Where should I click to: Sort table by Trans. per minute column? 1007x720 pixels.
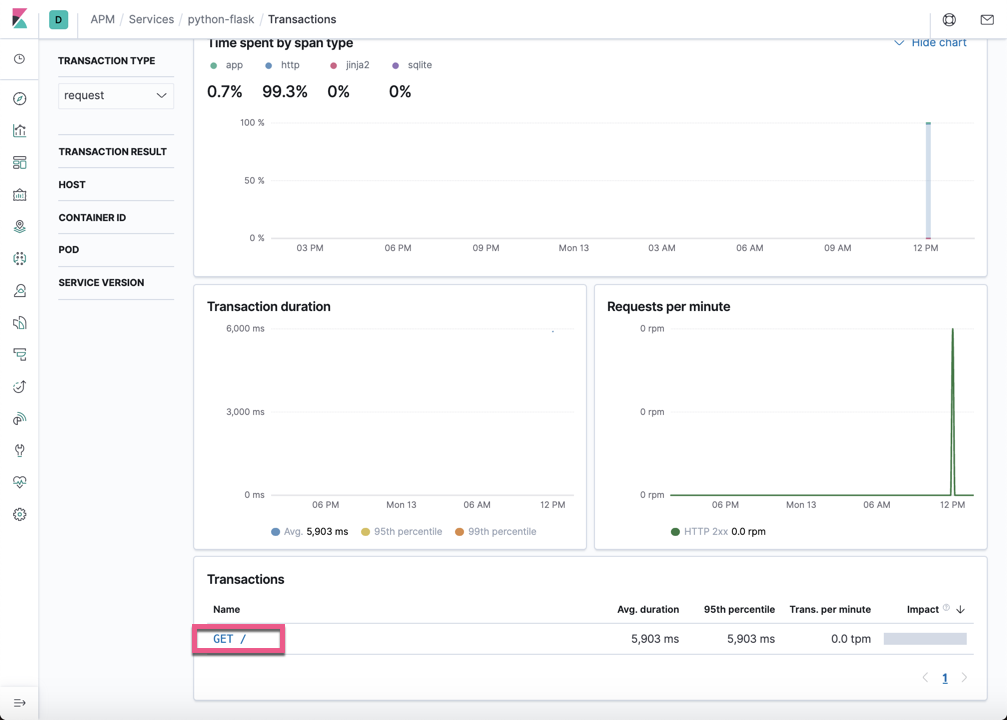point(830,610)
